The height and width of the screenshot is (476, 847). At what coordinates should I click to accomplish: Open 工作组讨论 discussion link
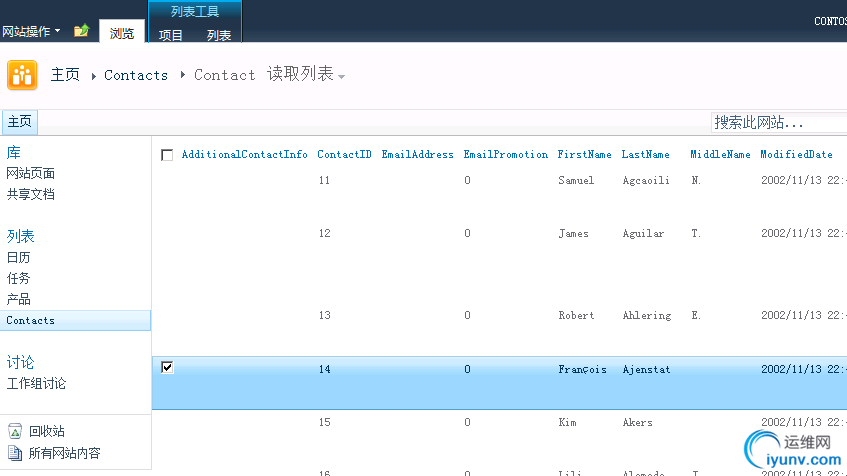pyautogui.click(x=36, y=384)
